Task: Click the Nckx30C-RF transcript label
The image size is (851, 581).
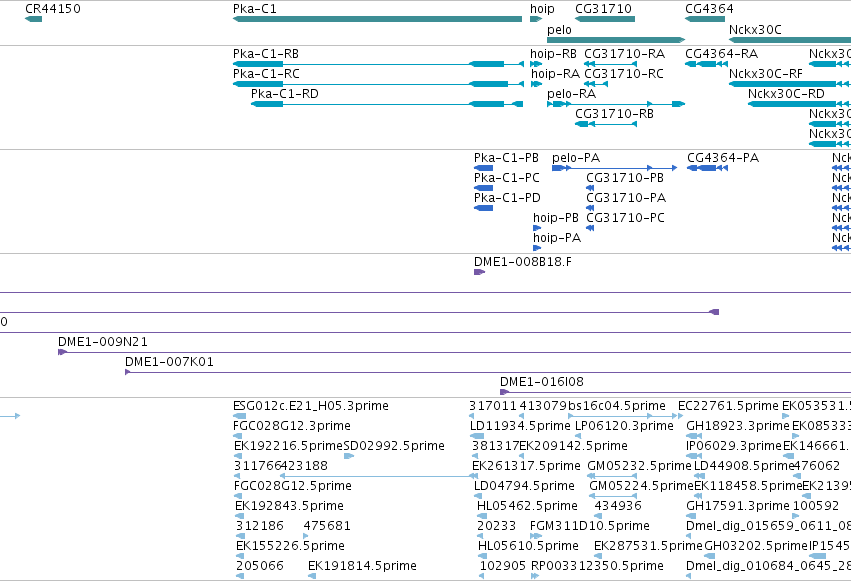Action: (x=765, y=74)
